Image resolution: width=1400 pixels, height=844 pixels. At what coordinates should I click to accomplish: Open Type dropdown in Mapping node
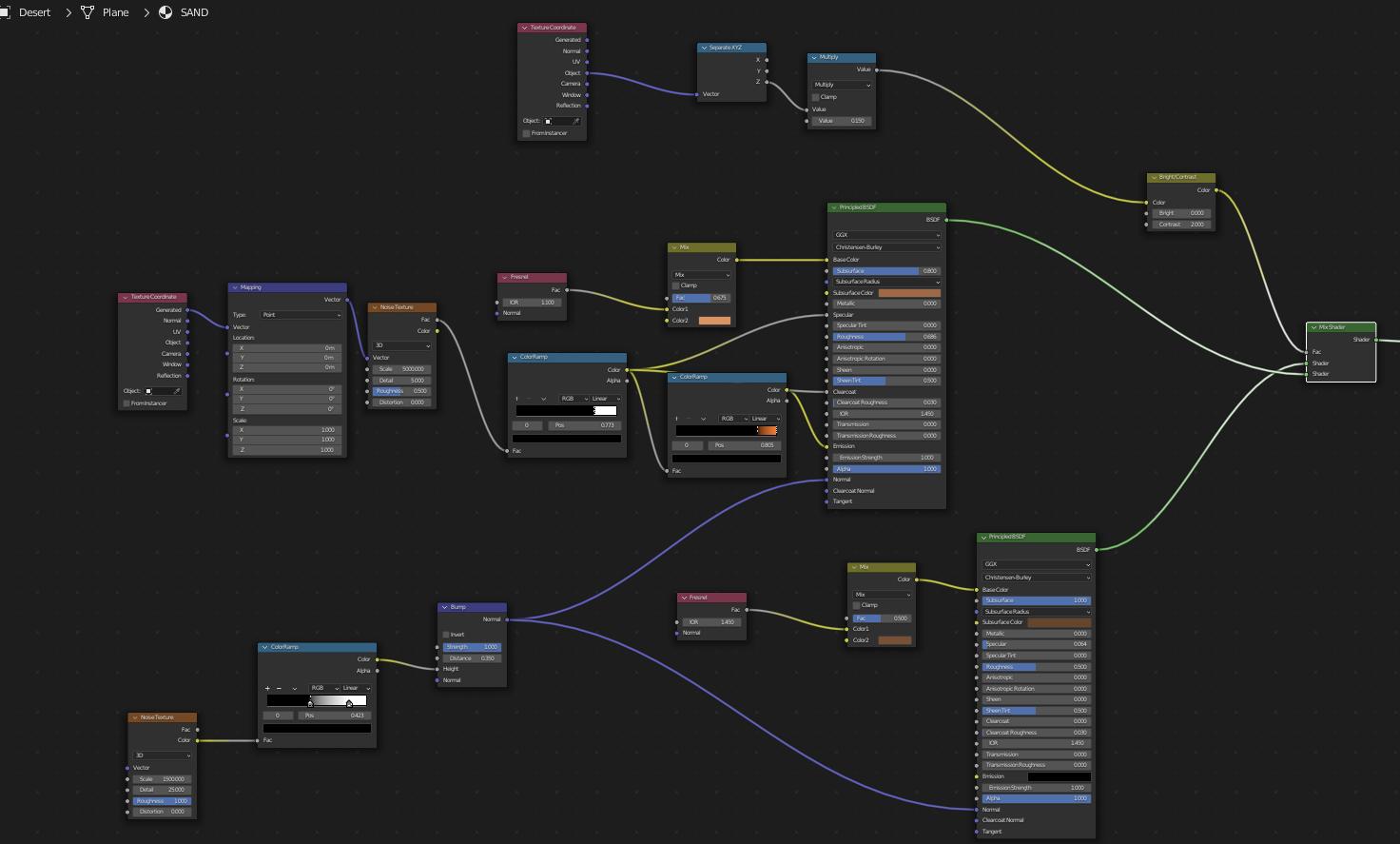tap(301, 315)
